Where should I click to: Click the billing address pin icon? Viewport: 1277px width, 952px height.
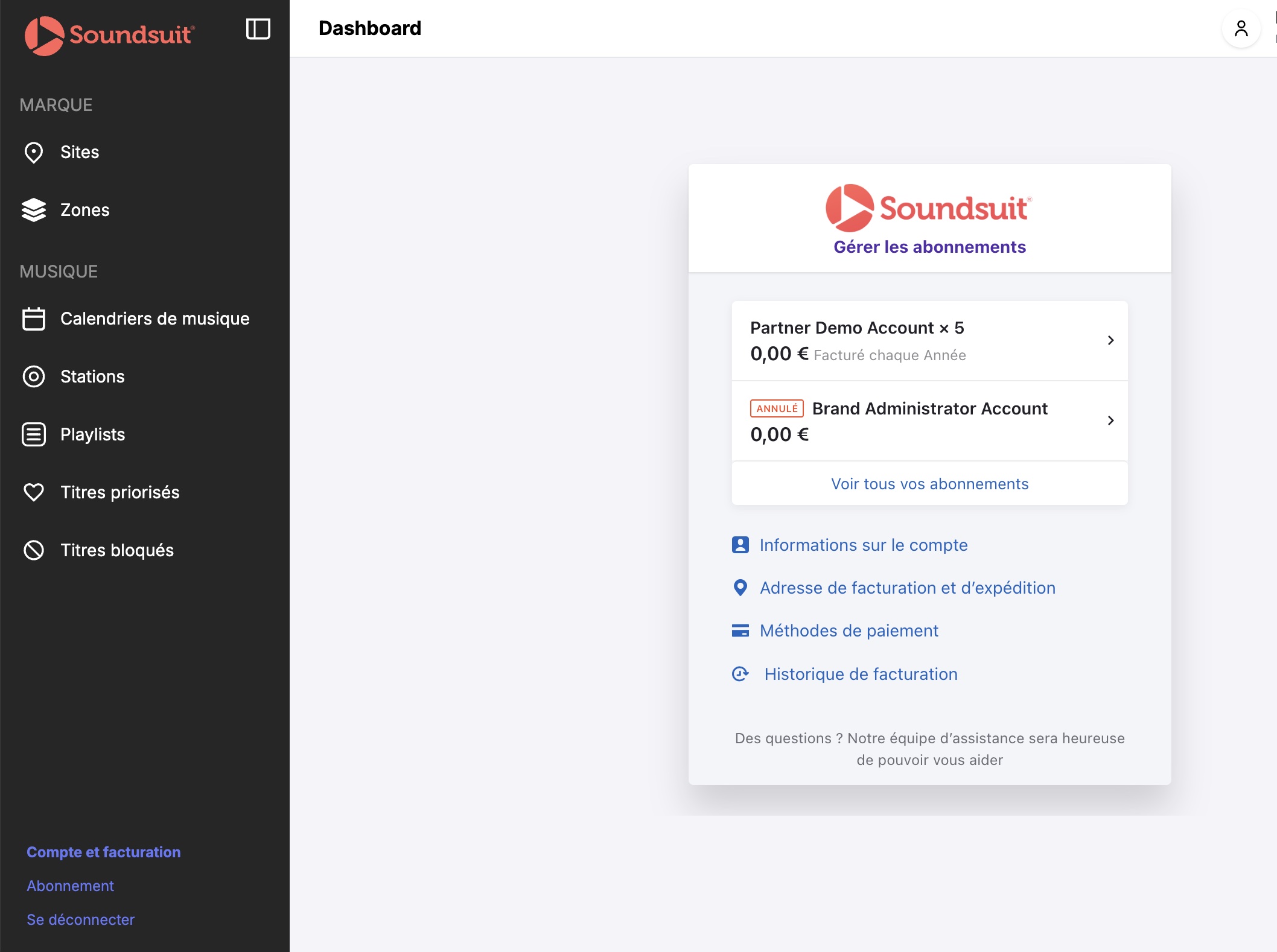click(x=740, y=588)
